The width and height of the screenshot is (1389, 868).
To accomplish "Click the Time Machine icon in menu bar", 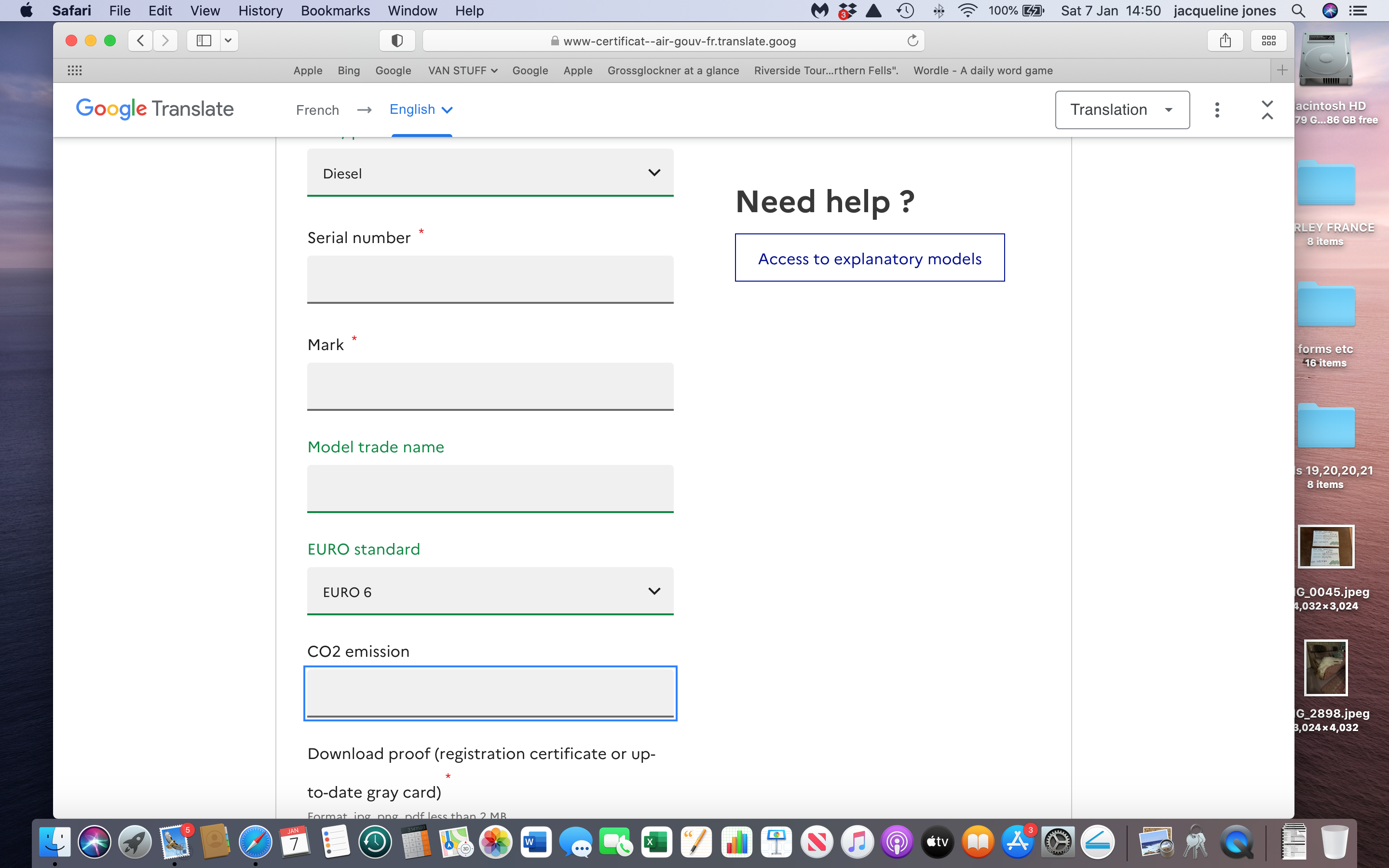I will pyautogui.click(x=905, y=11).
